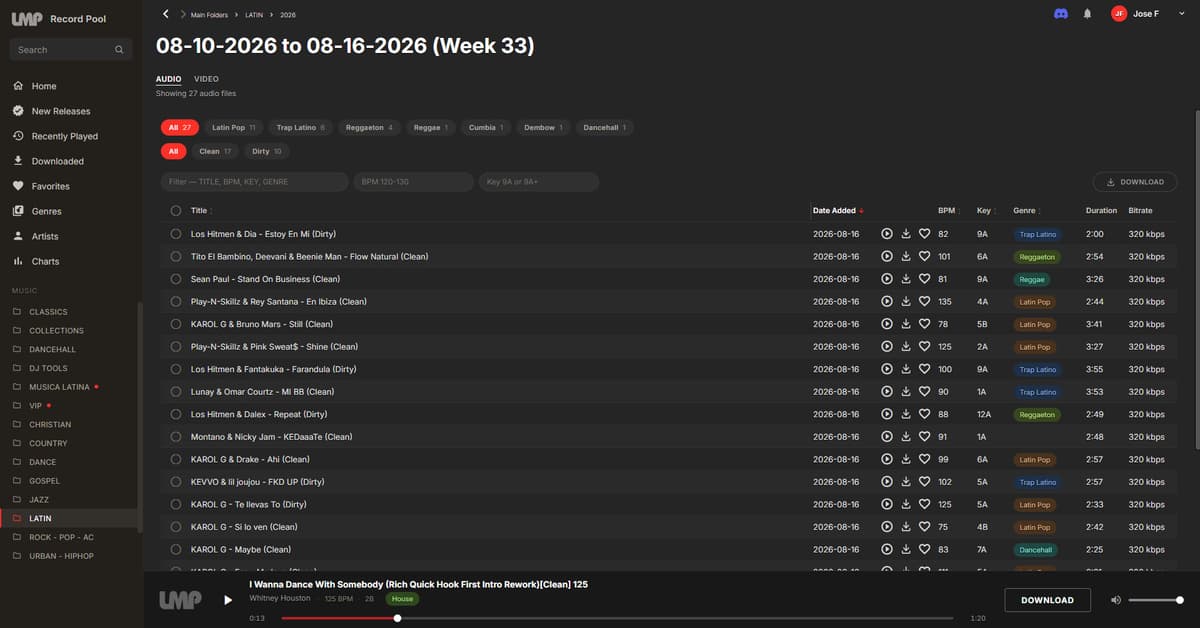Screen dimensions: 1200x628
Task: Click the title/BPM/key filter field
Action: [x=254, y=182]
